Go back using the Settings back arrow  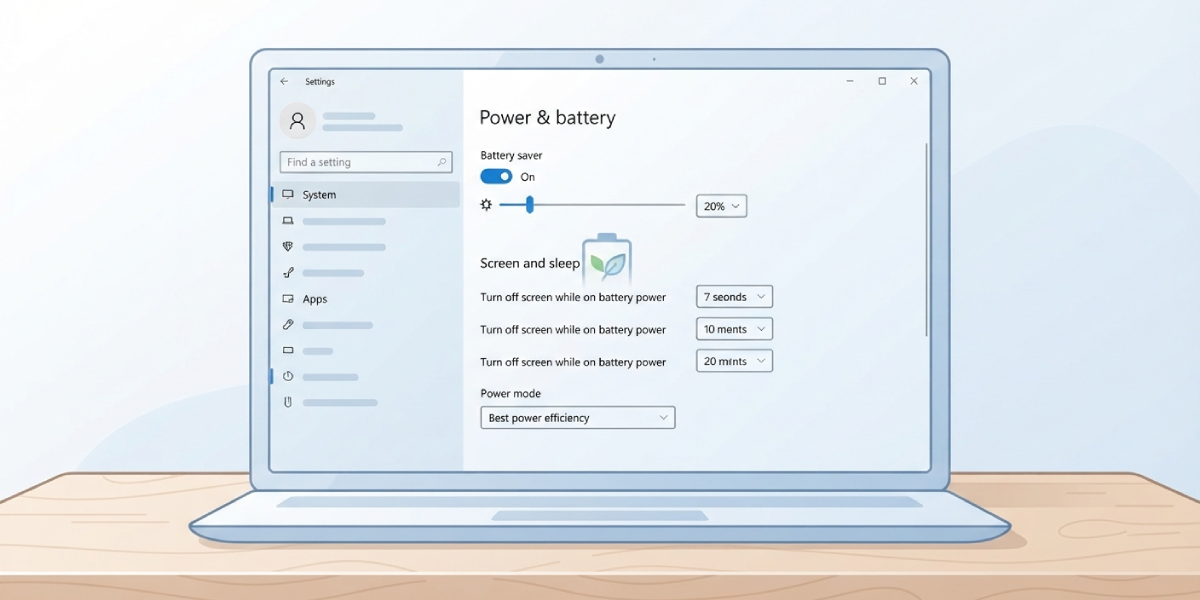pyautogui.click(x=284, y=82)
